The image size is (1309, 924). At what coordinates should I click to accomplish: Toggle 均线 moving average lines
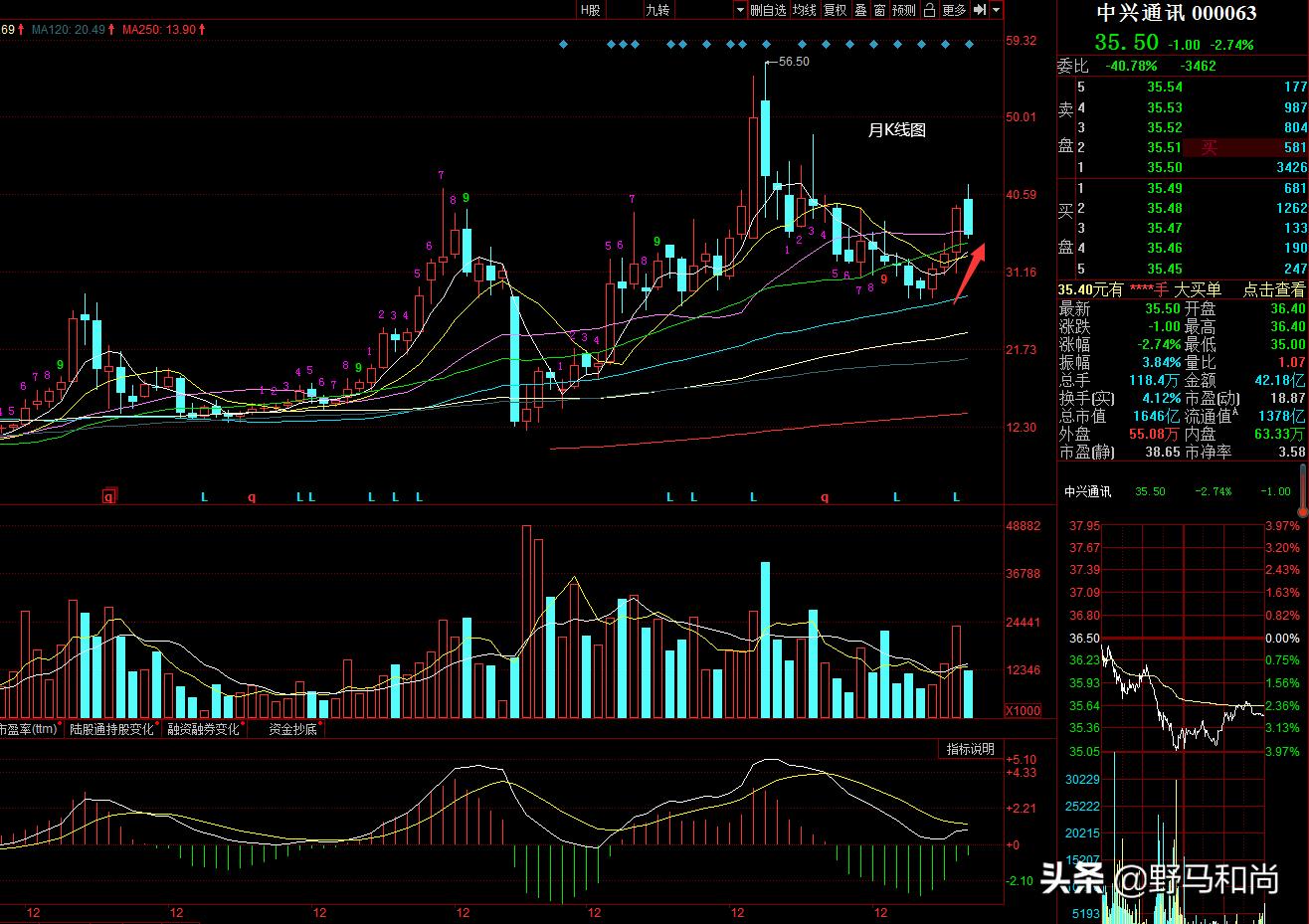coord(804,10)
